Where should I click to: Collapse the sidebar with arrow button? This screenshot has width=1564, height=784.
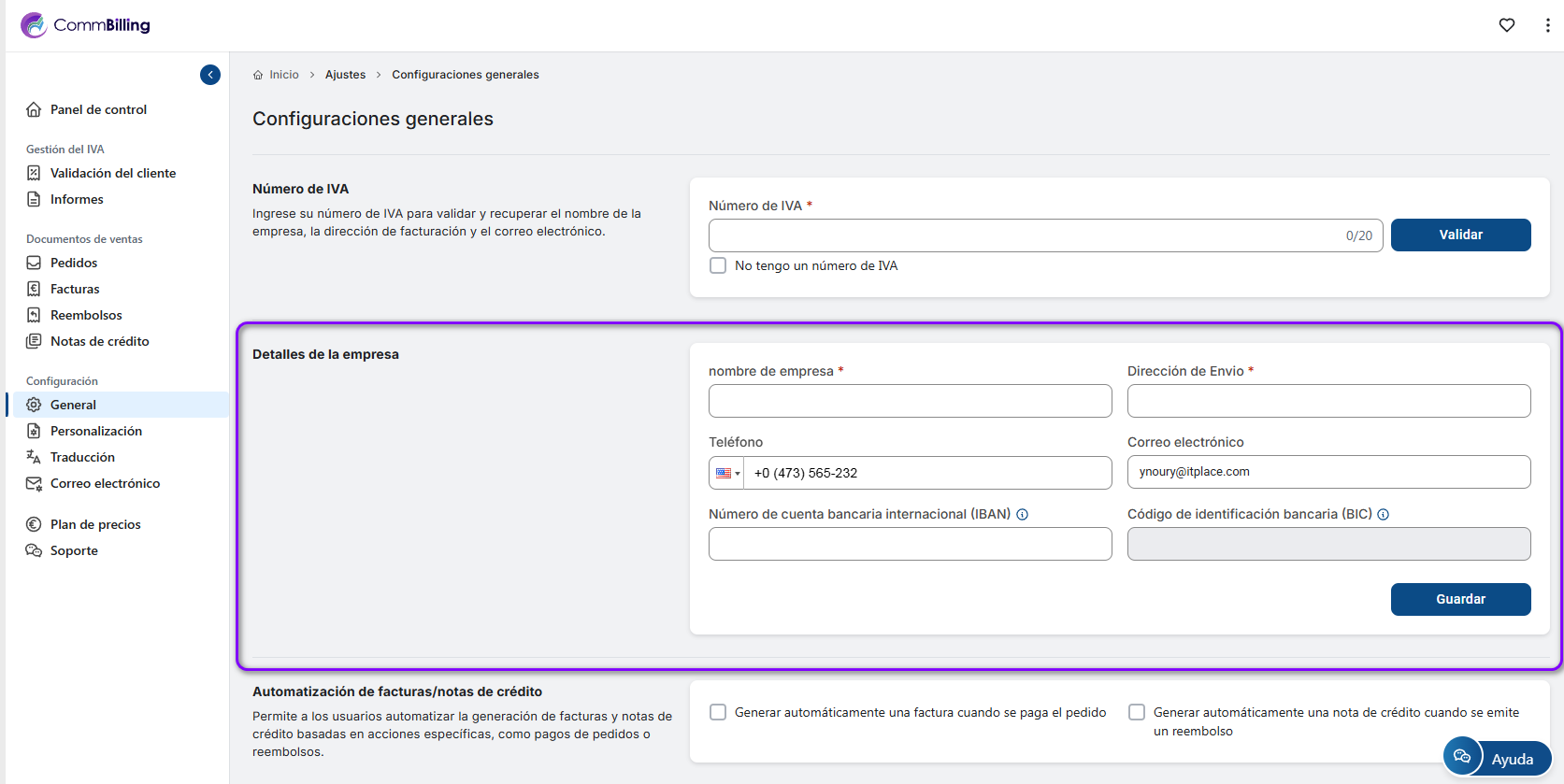pos(210,75)
